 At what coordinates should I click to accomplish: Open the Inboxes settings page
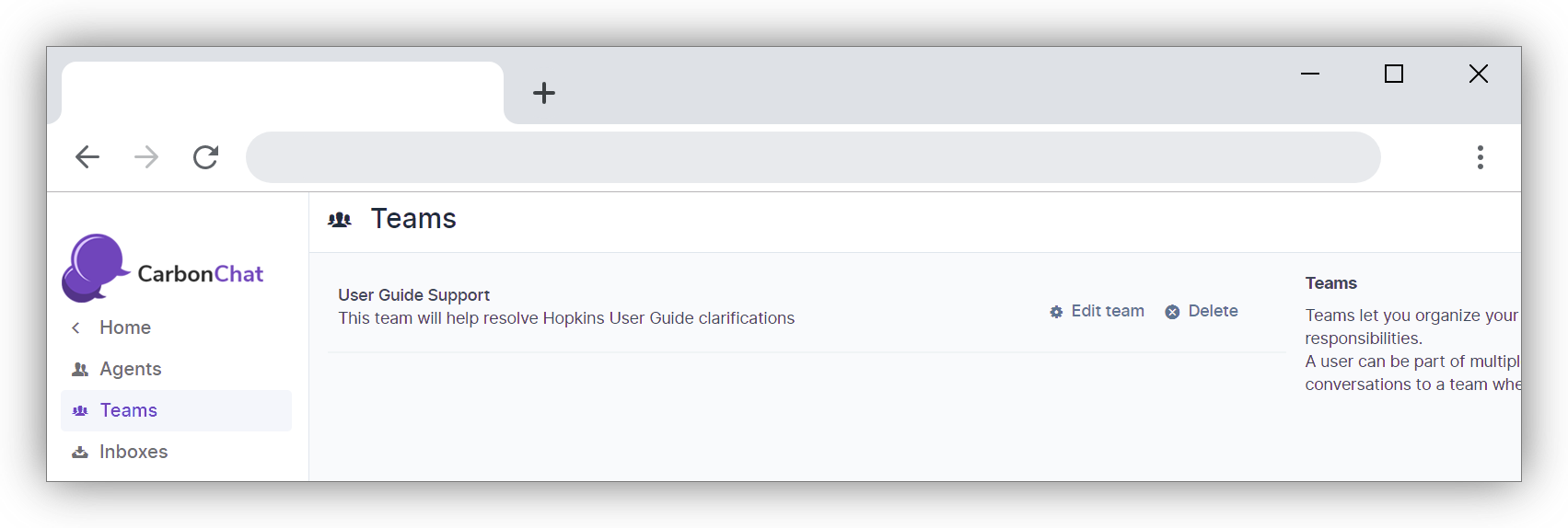[134, 452]
